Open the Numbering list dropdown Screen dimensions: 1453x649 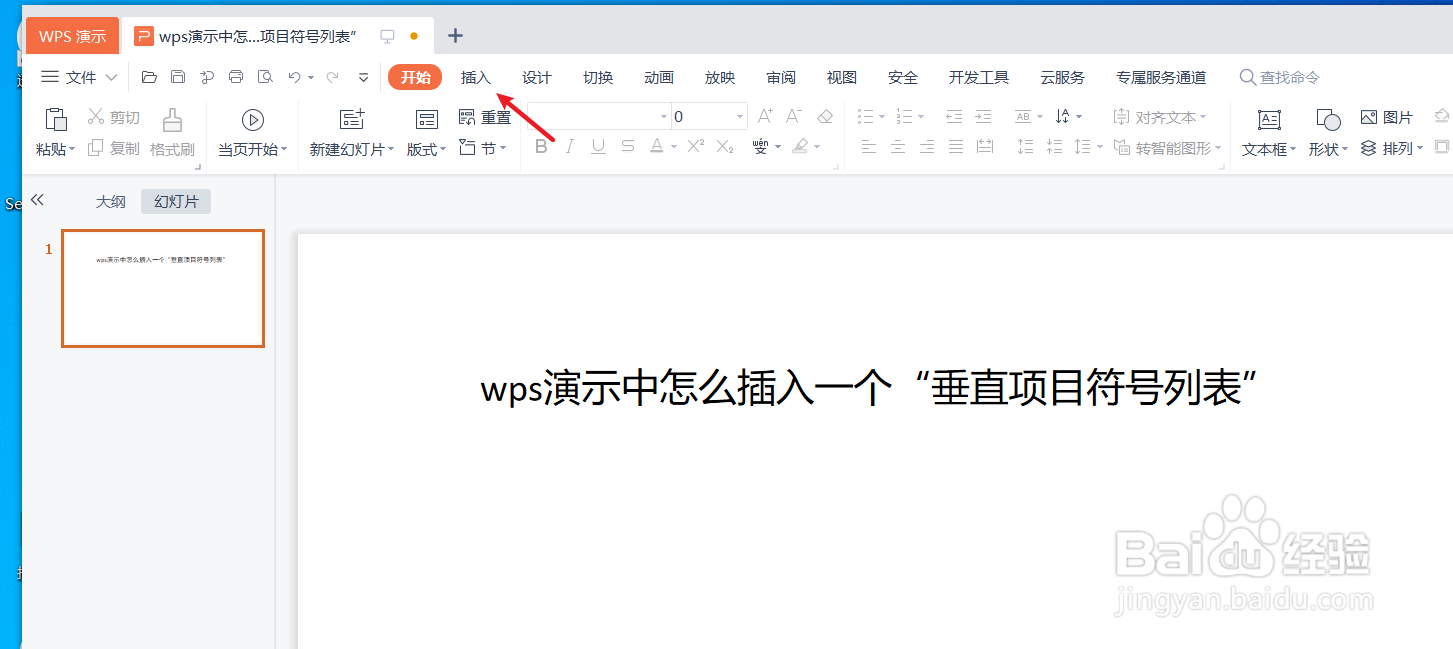pos(920,117)
